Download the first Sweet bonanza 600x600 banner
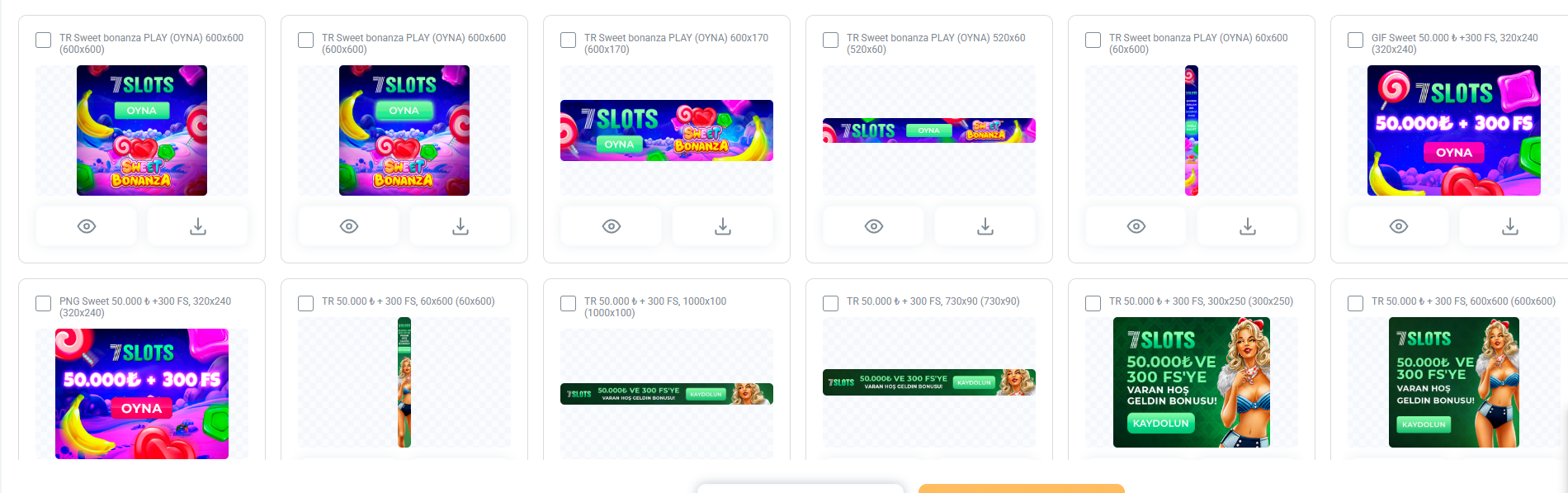The width and height of the screenshot is (1568, 493). tap(198, 226)
